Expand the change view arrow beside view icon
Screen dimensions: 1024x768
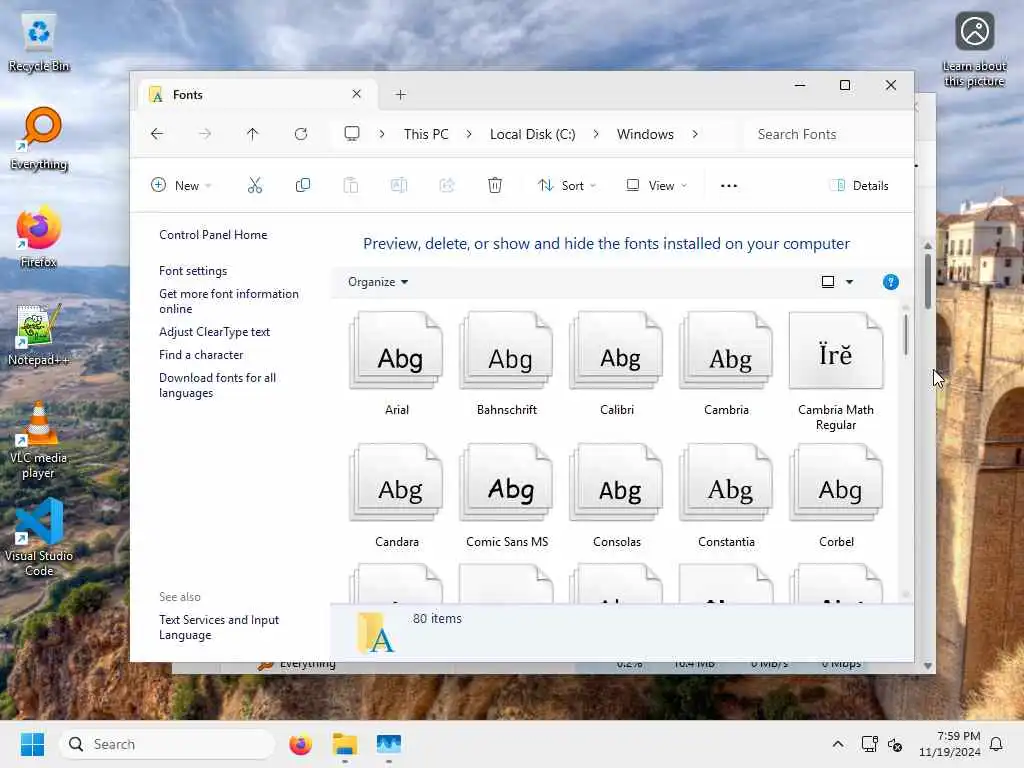point(849,281)
